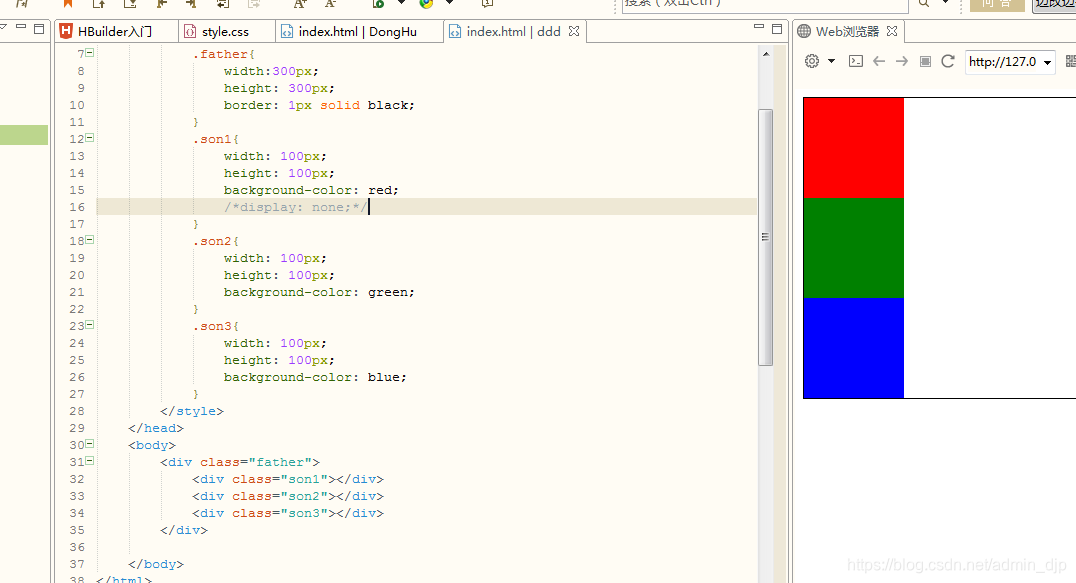This screenshot has width=1076, height=583.
Task: Open the left panel view menu triangle
Action: (x=3, y=28)
